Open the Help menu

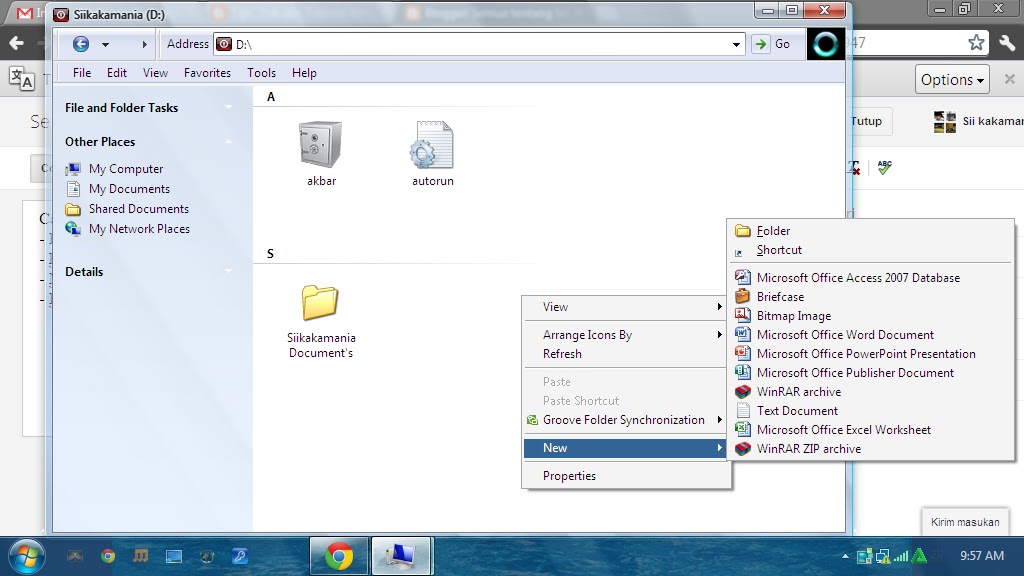[304, 72]
